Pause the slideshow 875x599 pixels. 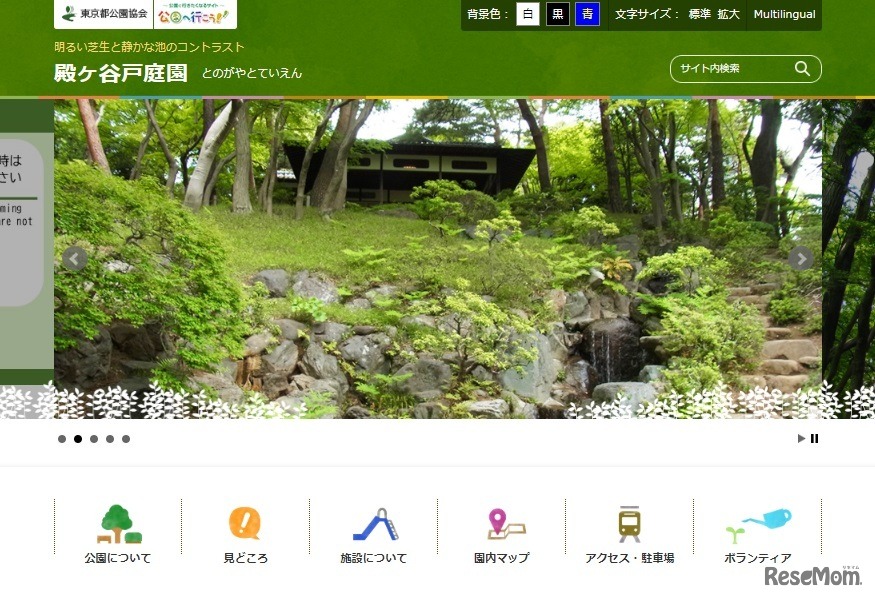815,438
